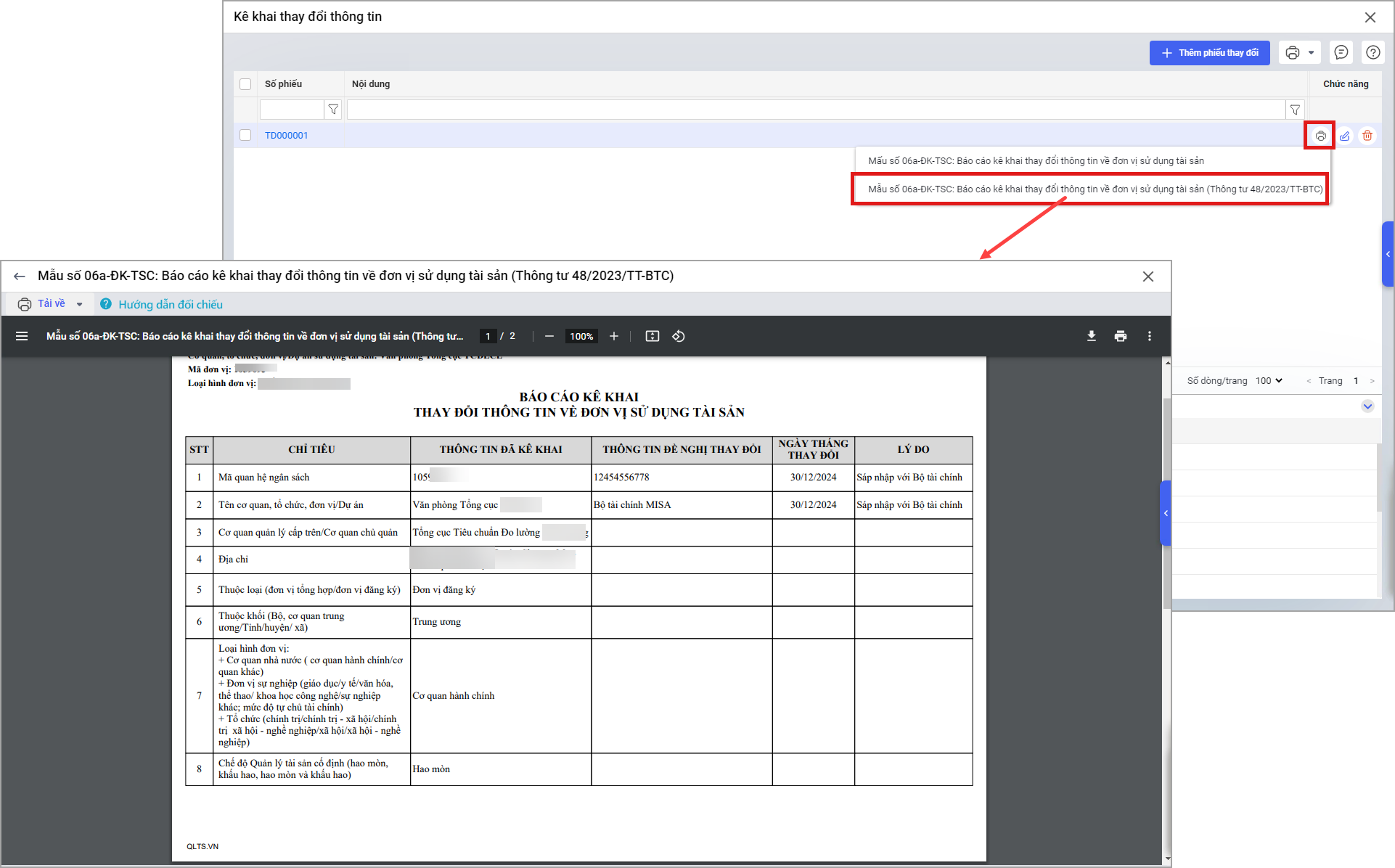Open PDF viewer sidebar hamburger menu

click(22, 336)
